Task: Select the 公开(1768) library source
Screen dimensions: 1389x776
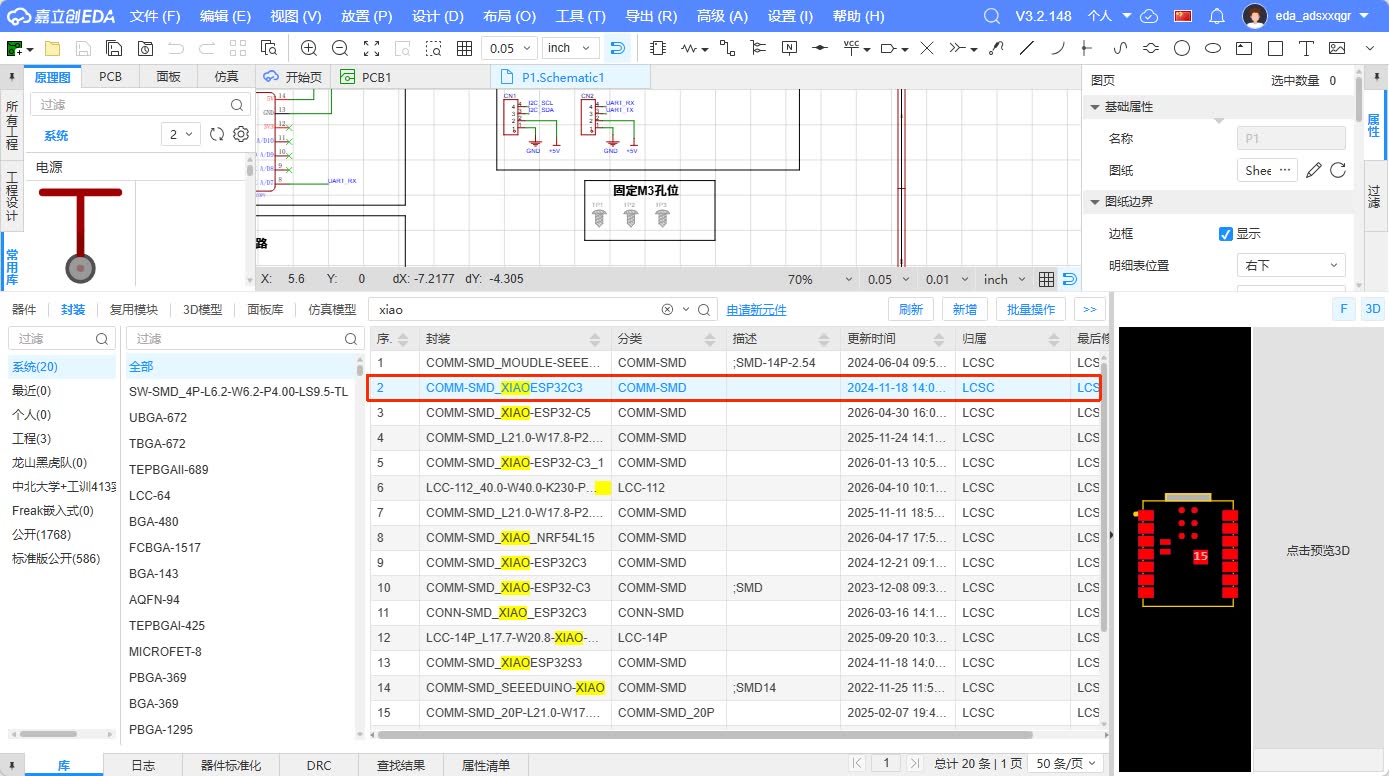Action: pyautogui.click(x=41, y=534)
